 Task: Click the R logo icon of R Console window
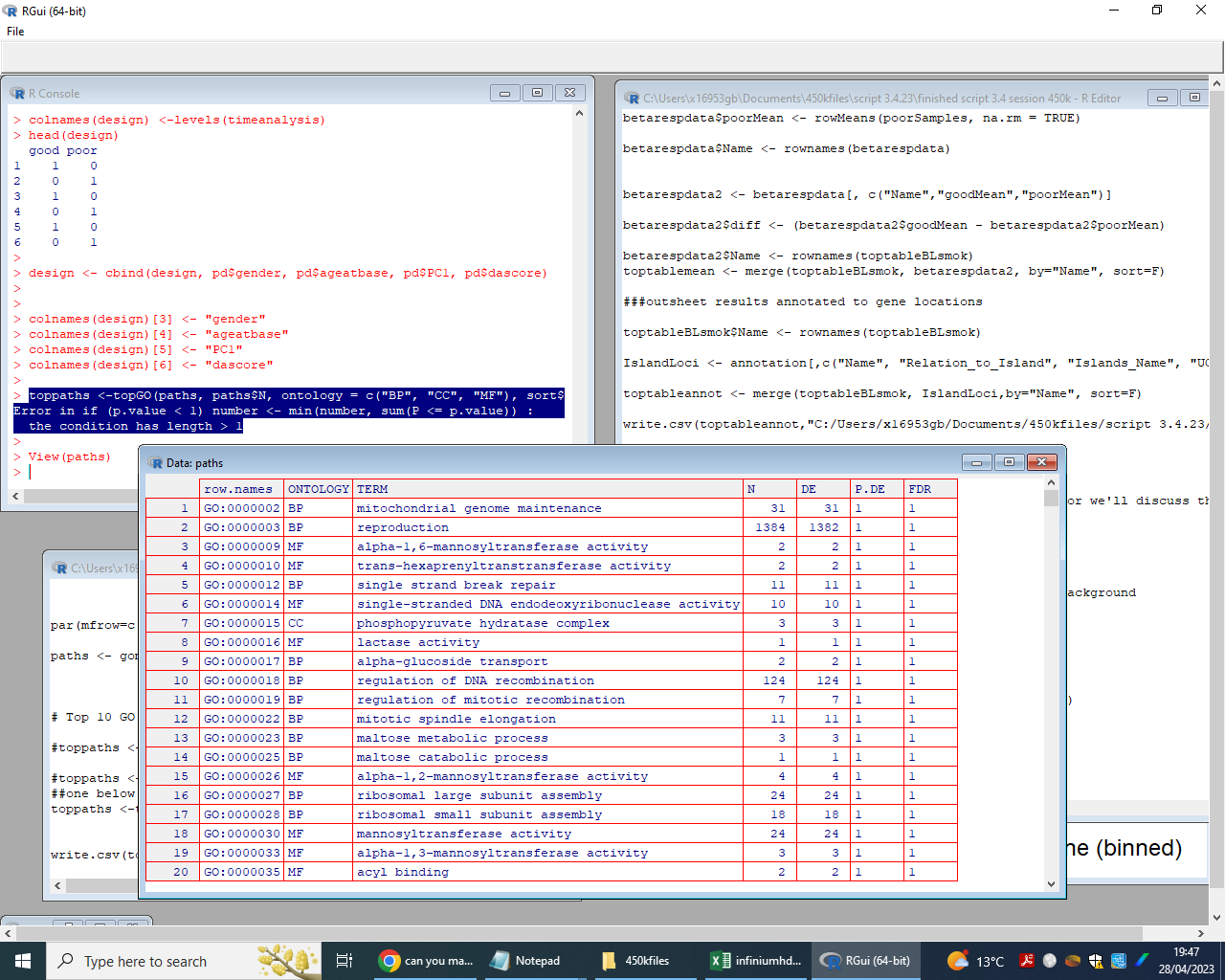point(17,93)
